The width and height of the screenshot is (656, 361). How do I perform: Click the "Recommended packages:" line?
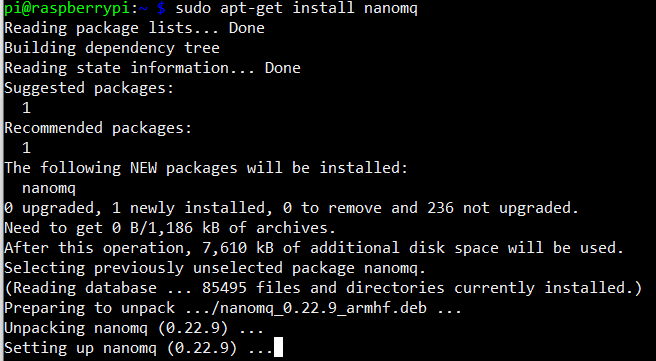click(98, 128)
